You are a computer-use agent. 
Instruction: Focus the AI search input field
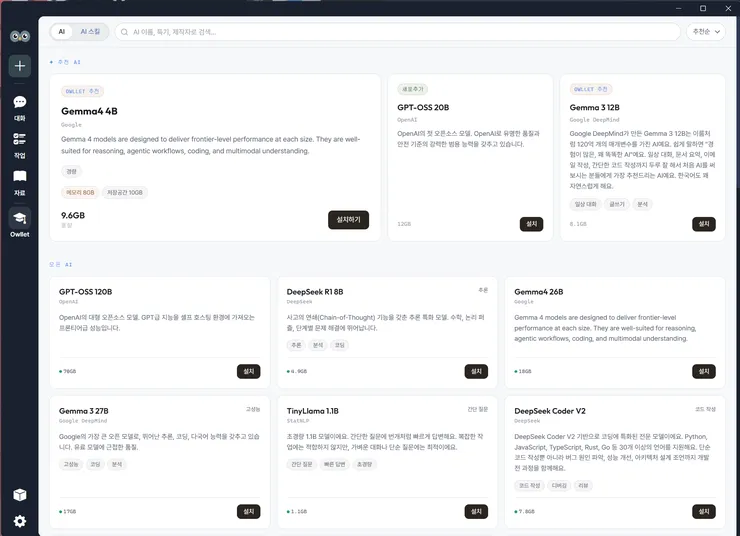[397, 32]
